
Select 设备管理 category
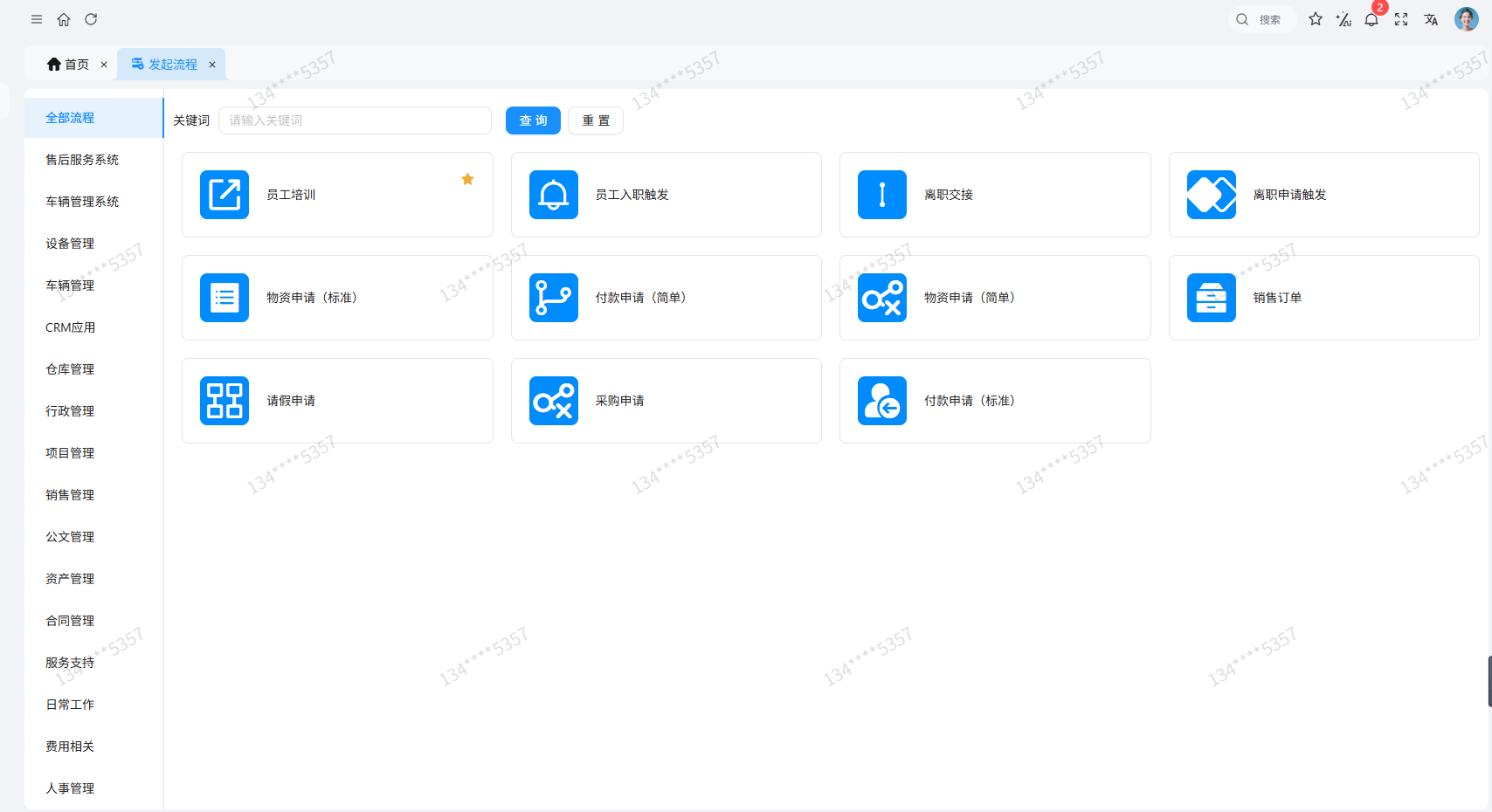point(93,244)
